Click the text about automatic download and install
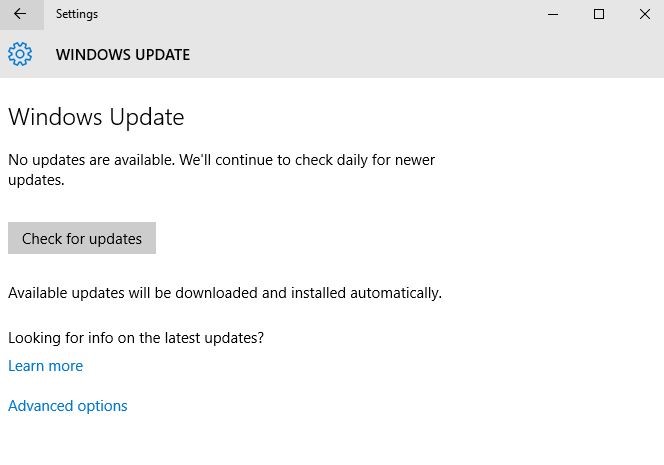This screenshot has width=664, height=465. point(225,293)
